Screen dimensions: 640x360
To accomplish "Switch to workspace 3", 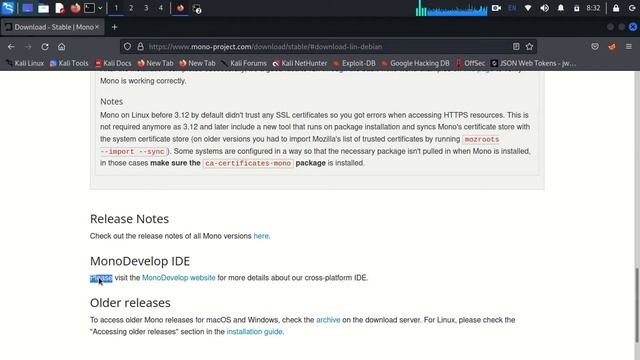I will [146, 8].
